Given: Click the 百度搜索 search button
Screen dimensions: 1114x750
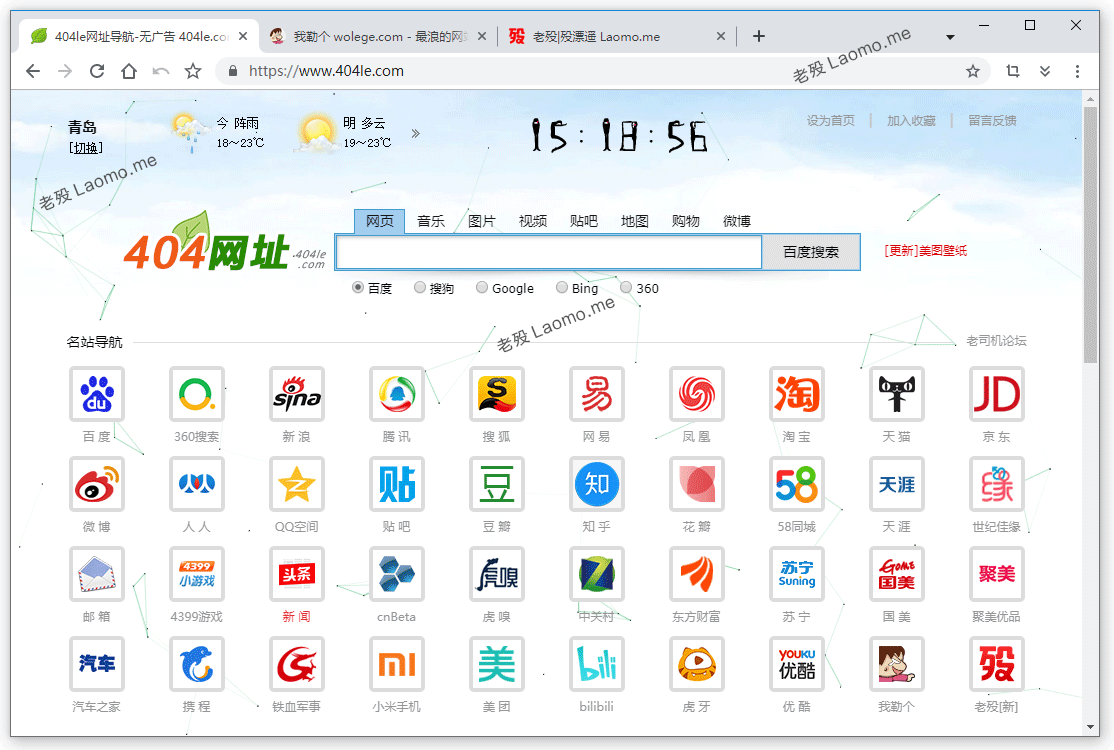Looking at the screenshot, I should (x=811, y=252).
